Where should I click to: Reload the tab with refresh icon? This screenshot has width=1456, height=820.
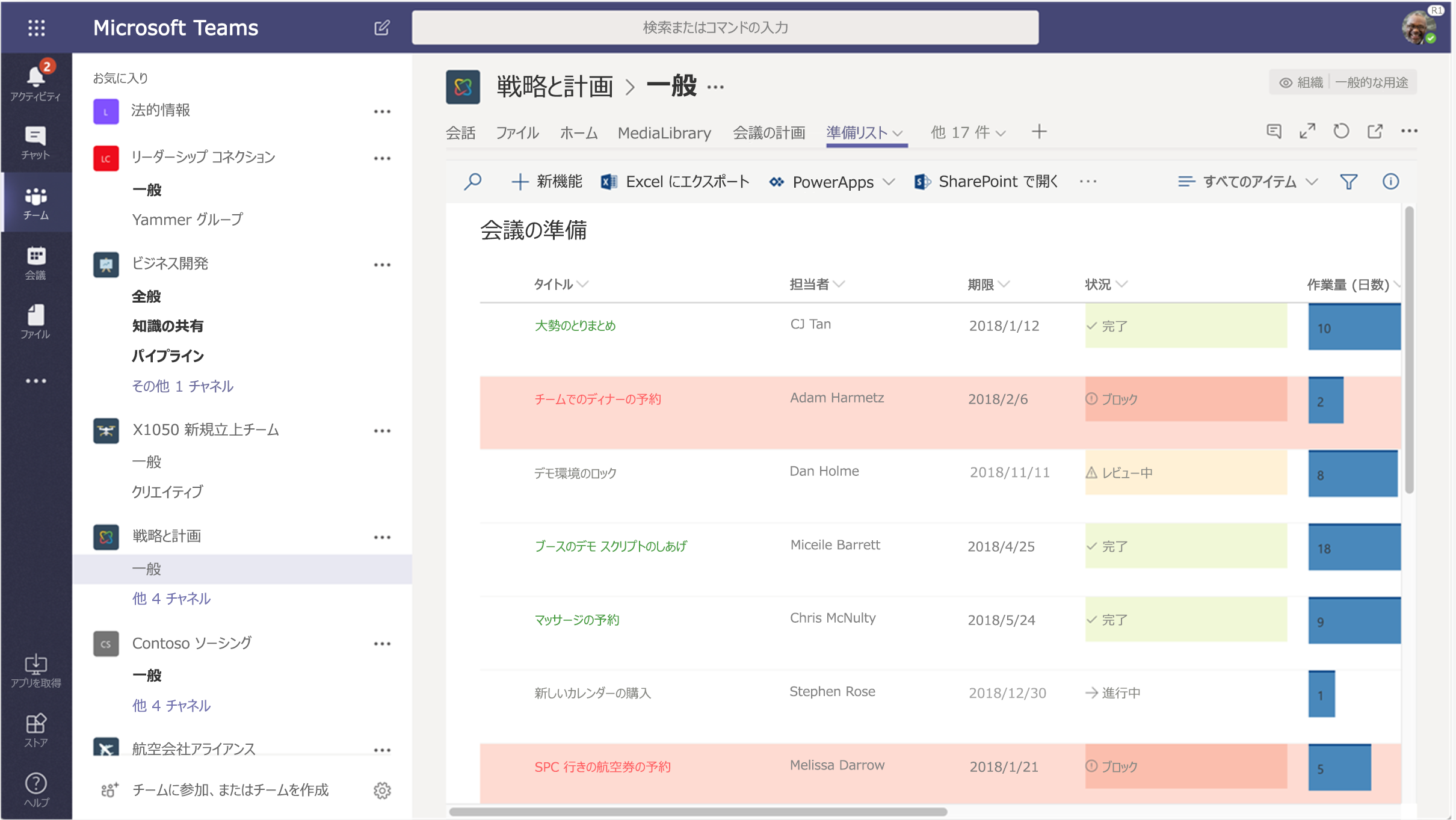point(1341,131)
